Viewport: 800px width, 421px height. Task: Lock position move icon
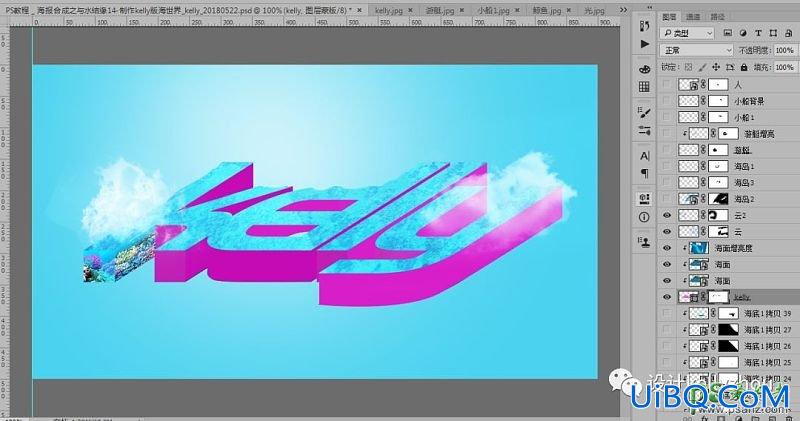[716, 67]
